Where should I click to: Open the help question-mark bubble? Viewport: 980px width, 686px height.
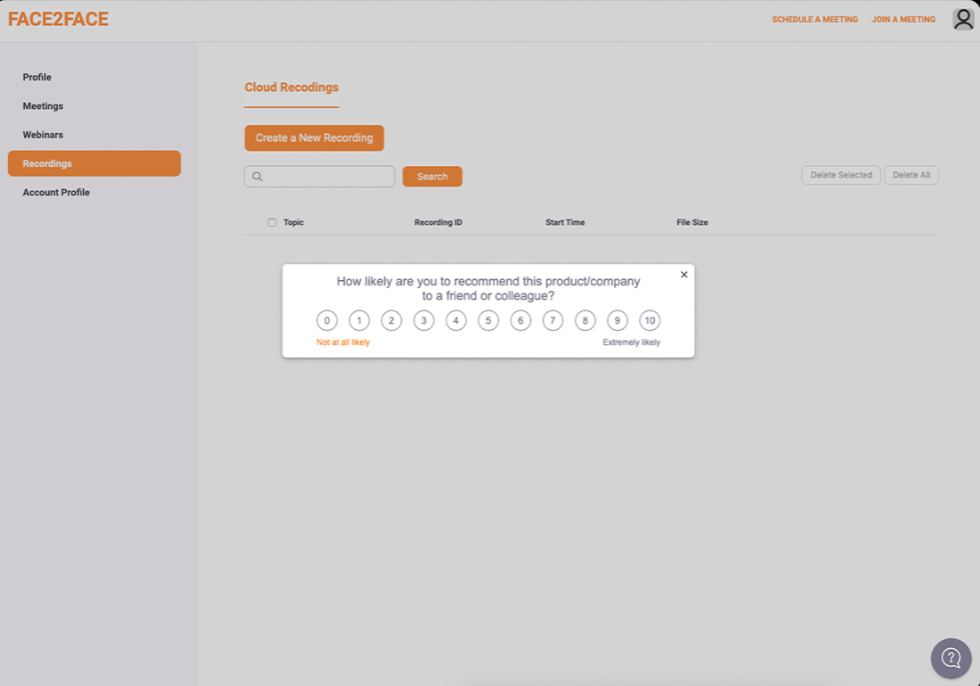(x=950, y=658)
